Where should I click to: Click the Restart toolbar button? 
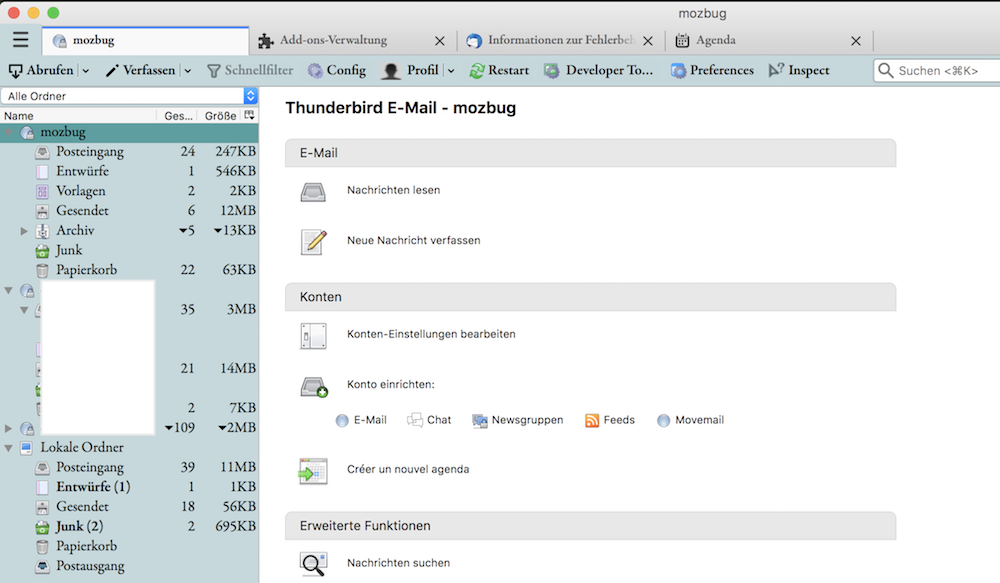pos(499,70)
